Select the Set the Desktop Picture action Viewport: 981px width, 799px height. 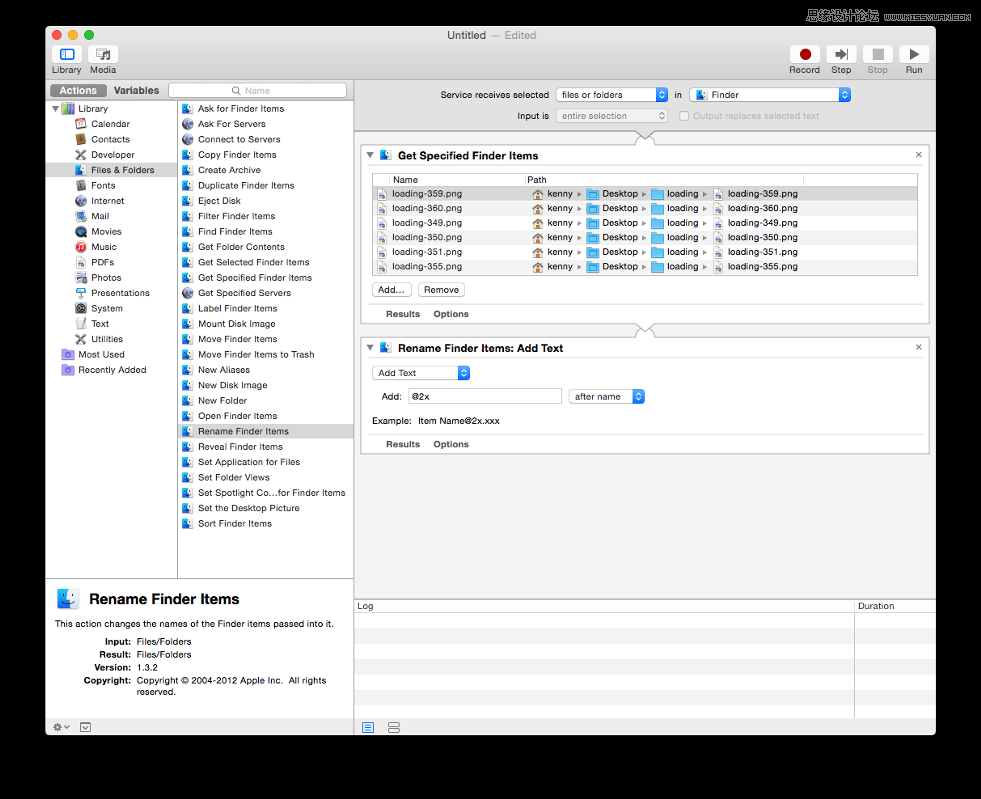[267, 508]
